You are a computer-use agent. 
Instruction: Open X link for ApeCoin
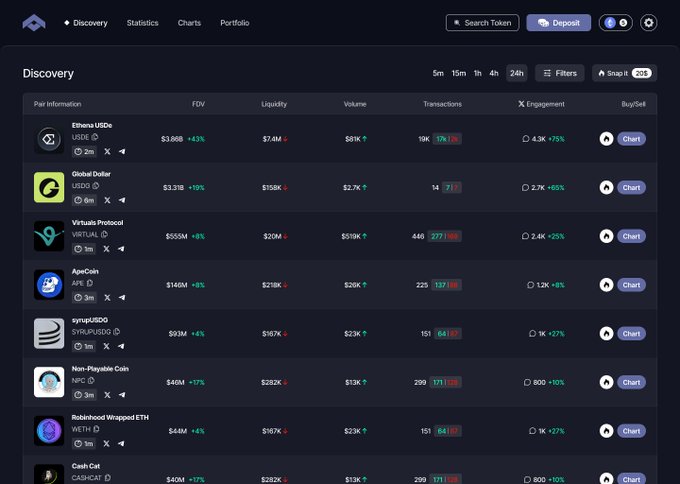tap(107, 298)
